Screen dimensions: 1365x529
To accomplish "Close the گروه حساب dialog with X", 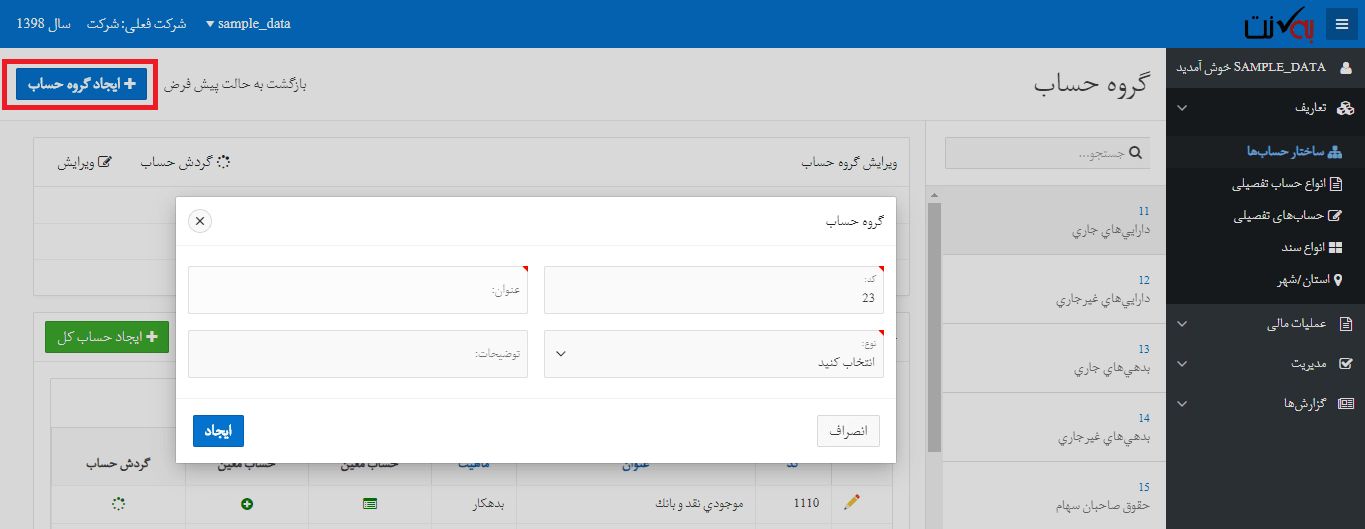I will (200, 221).
